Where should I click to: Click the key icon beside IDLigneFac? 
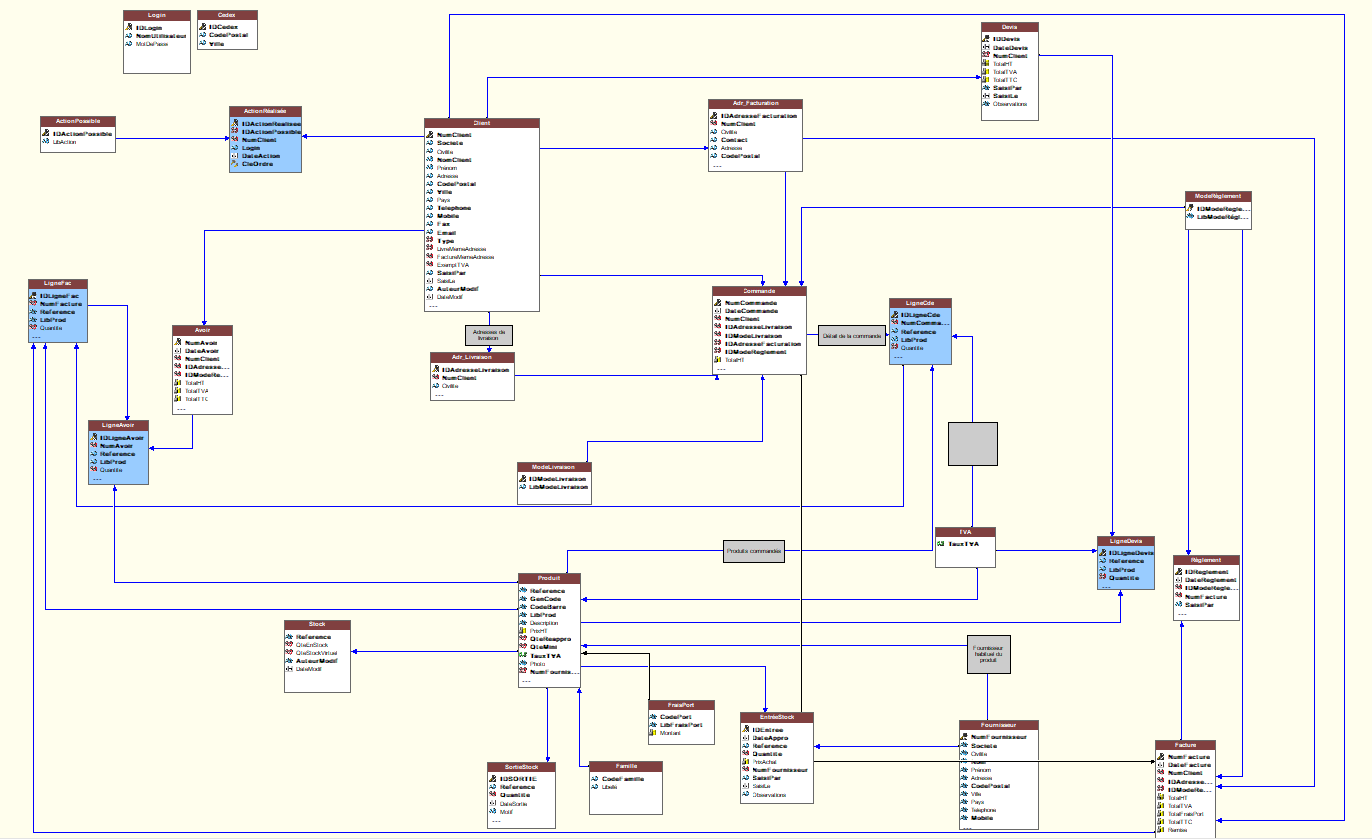coord(34,296)
